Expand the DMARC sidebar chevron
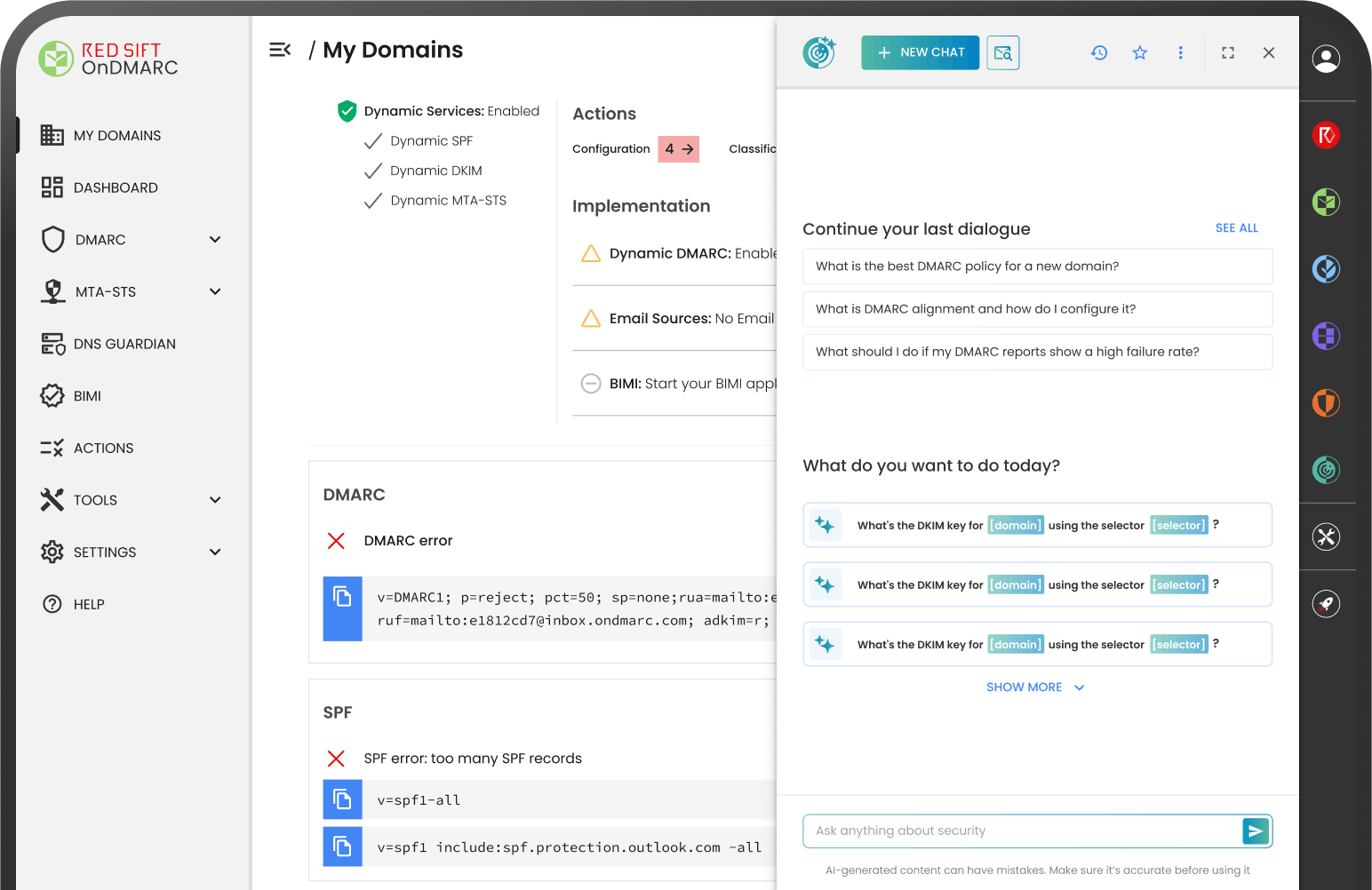This screenshot has height=890, width=1372. coord(215,240)
